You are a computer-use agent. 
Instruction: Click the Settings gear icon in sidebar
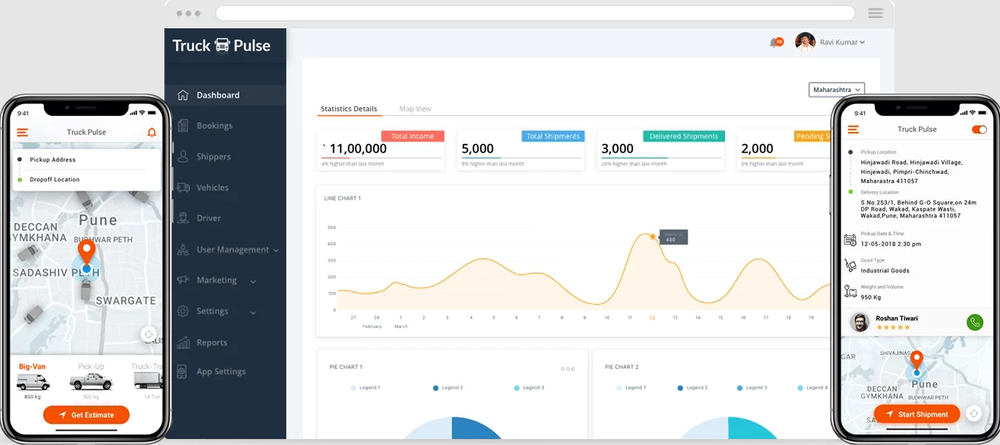183,311
